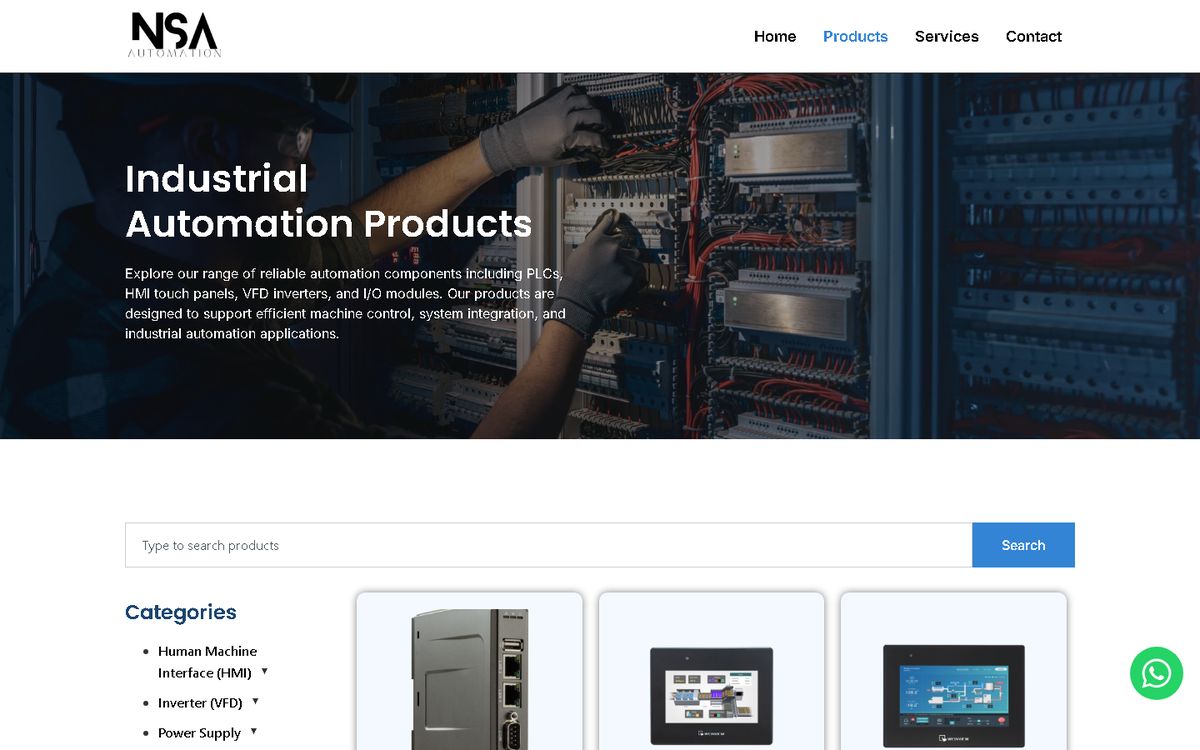Image resolution: width=1200 pixels, height=750 pixels.
Task: Open the middle HMI touch panel product
Action: coord(712,671)
